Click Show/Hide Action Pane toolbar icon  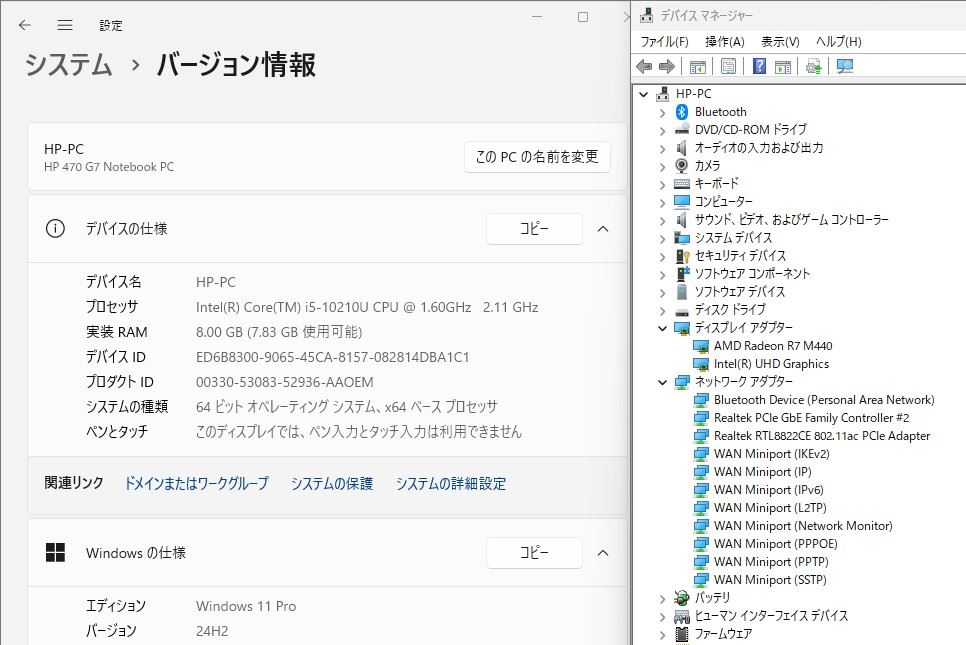pos(783,67)
